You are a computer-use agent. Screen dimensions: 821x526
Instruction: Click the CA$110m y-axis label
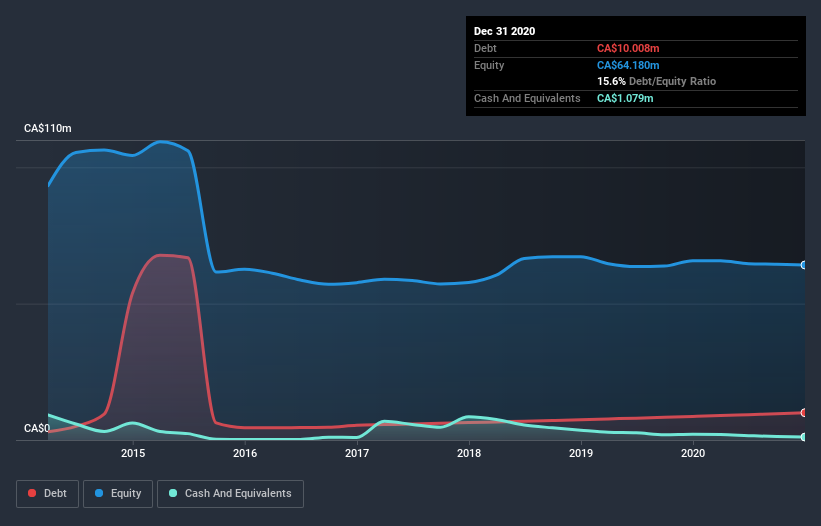[48, 128]
